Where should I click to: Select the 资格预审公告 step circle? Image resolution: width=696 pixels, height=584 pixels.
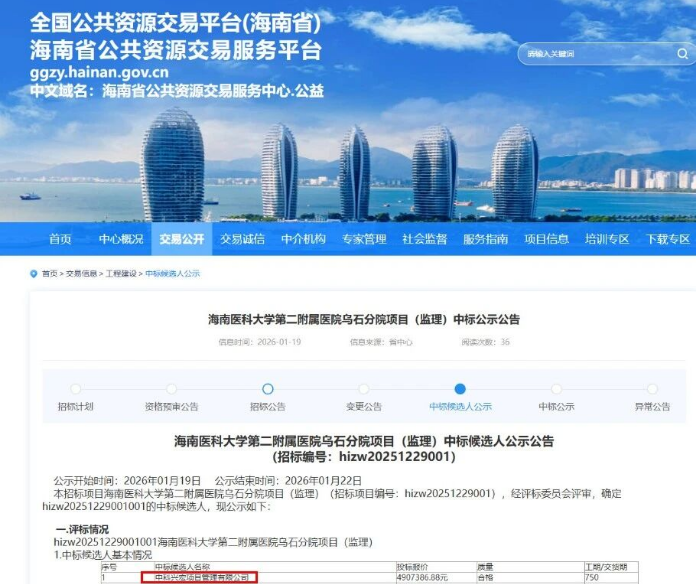[x=171, y=389]
